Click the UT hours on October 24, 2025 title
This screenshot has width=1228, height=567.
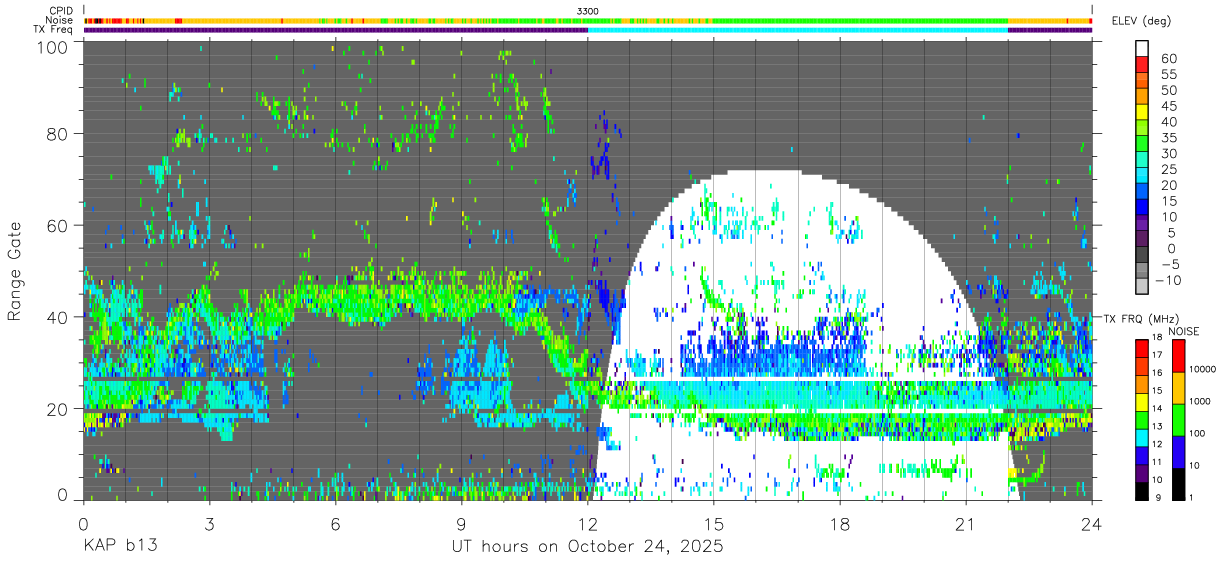pyautogui.click(x=587, y=547)
